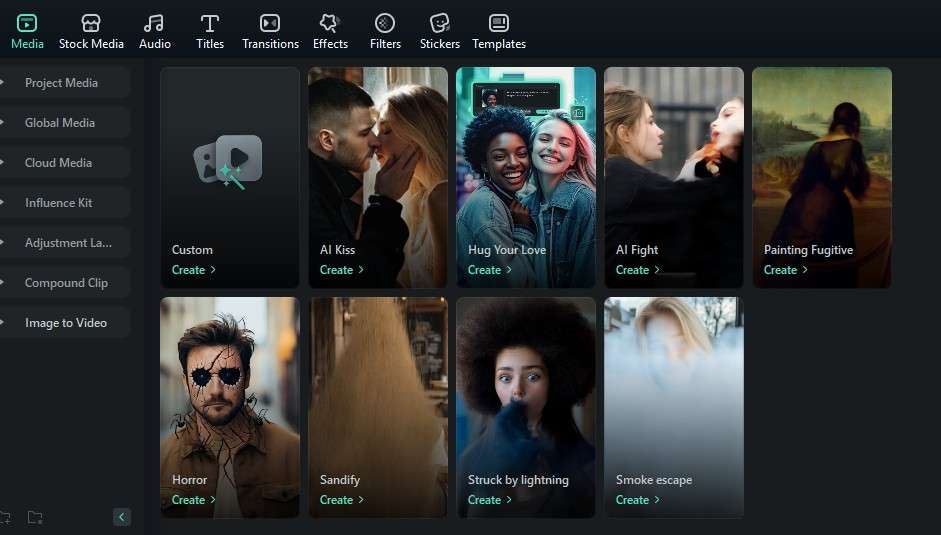Click the 'Hug Your Love' title text

point(507,250)
